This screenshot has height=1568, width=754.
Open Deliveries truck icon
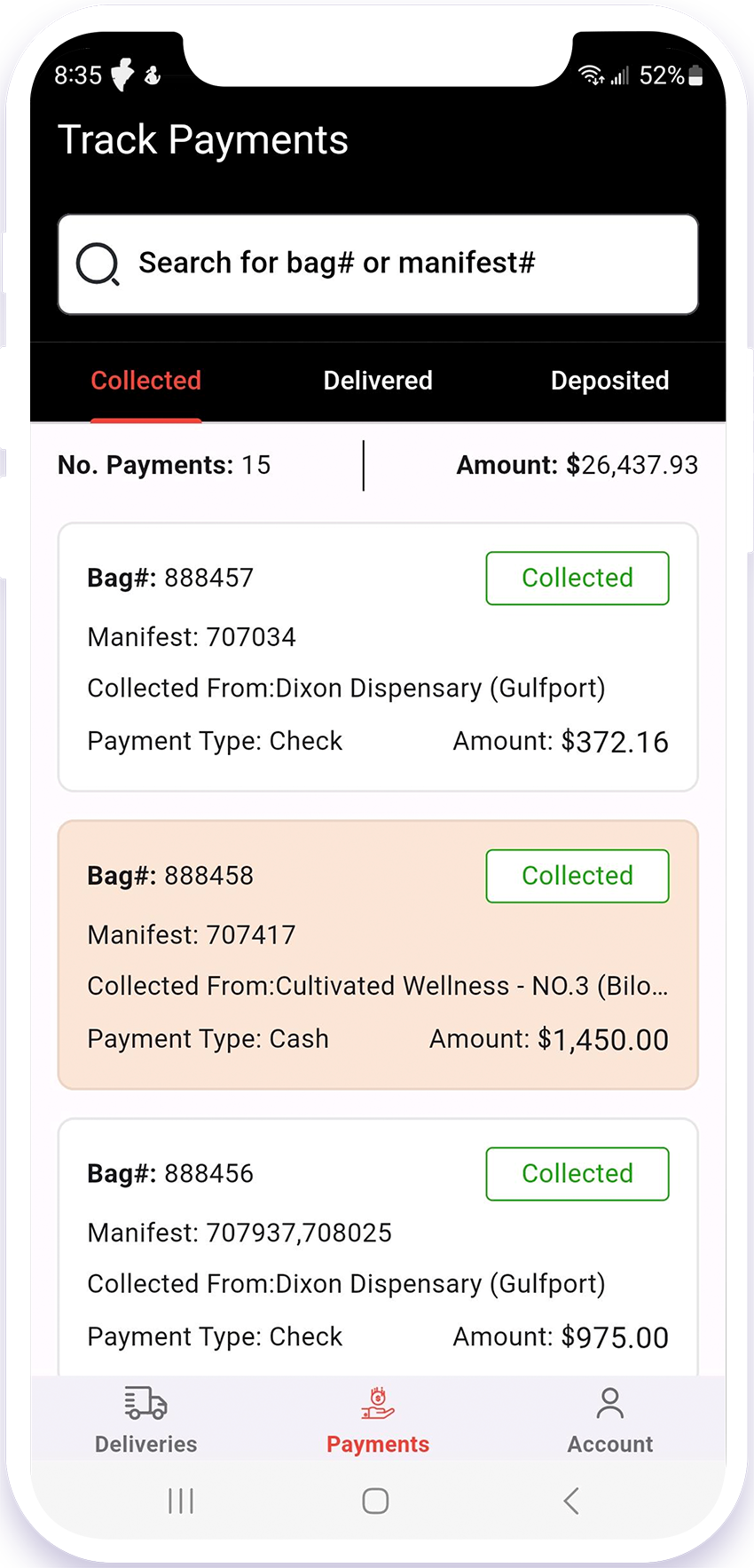click(145, 1404)
